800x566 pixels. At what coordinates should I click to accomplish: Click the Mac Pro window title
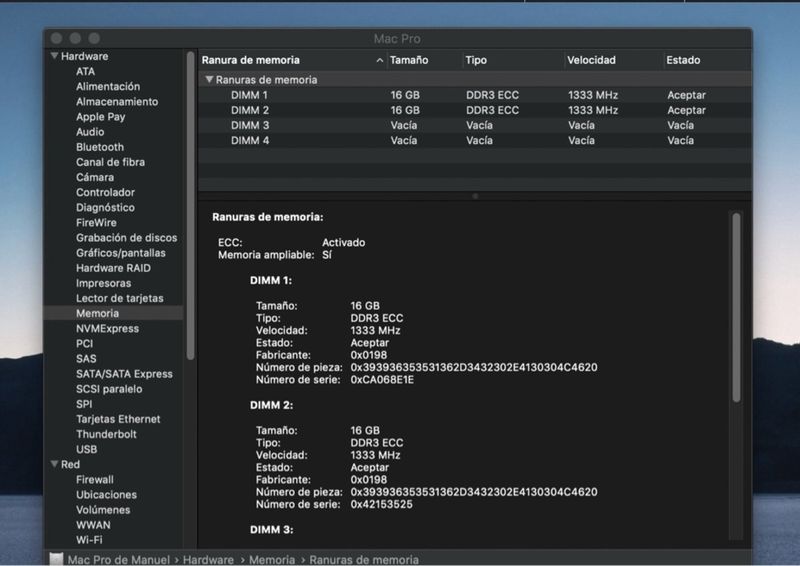pyautogui.click(x=397, y=39)
